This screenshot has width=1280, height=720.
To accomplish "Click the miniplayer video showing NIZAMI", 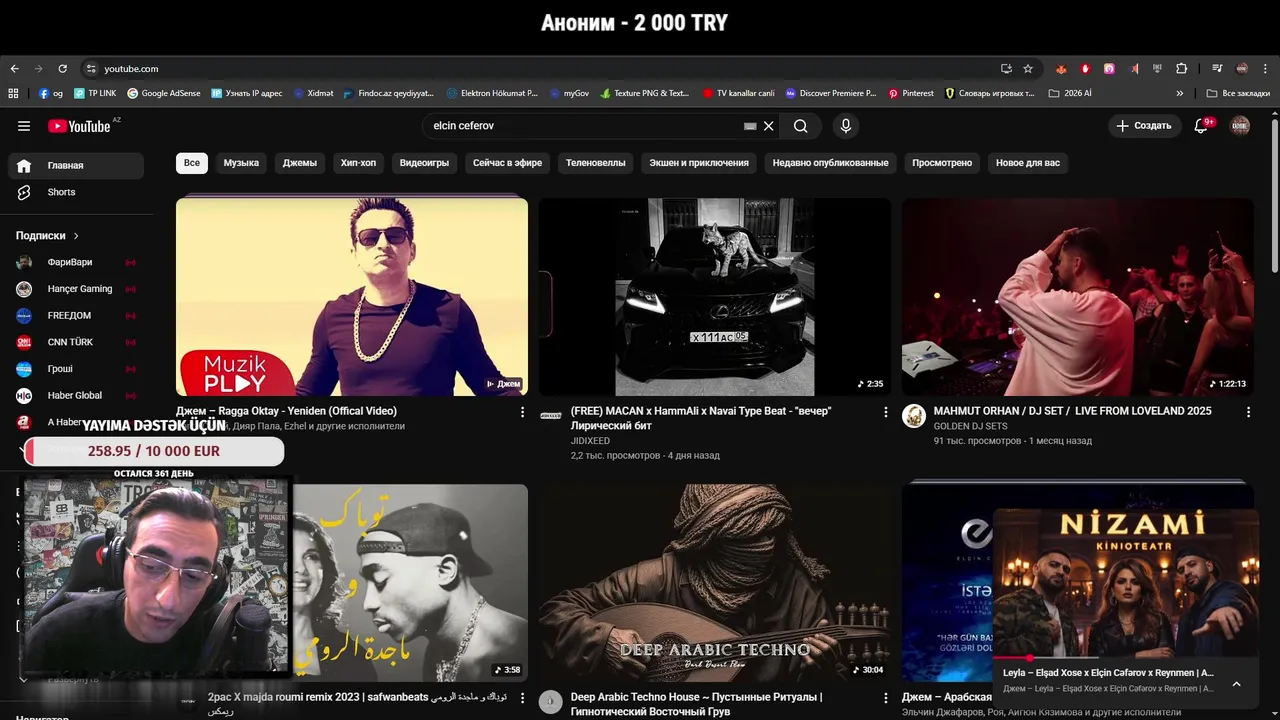I will [x=1126, y=583].
